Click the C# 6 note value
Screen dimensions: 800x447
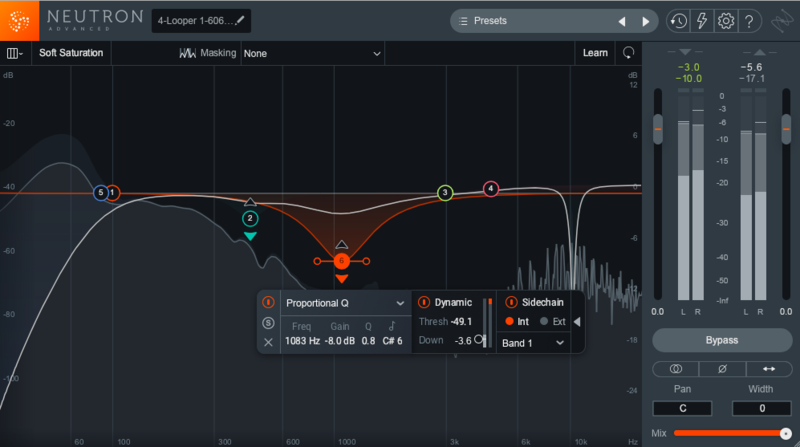[392, 341]
